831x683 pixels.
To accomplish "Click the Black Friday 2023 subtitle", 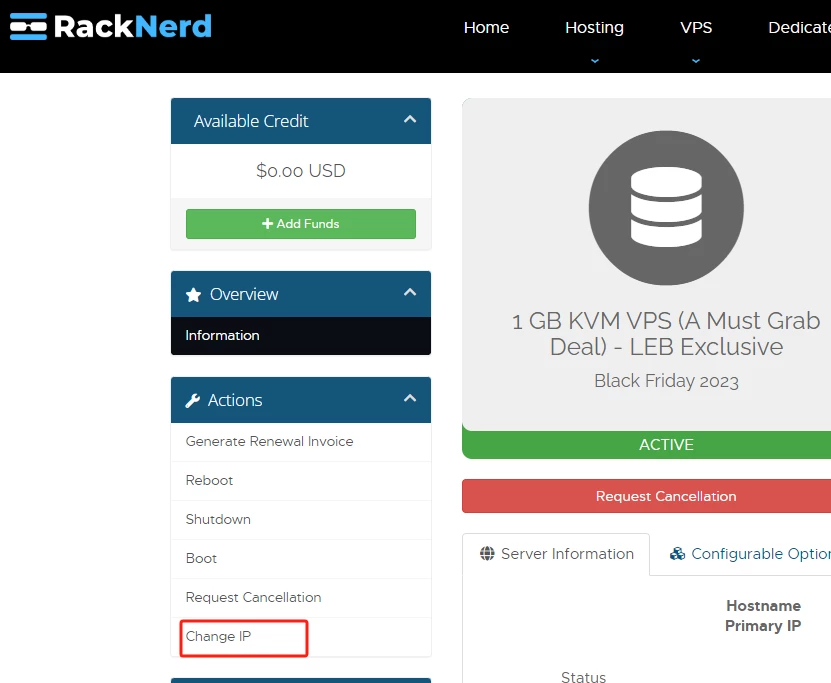I will [666, 381].
